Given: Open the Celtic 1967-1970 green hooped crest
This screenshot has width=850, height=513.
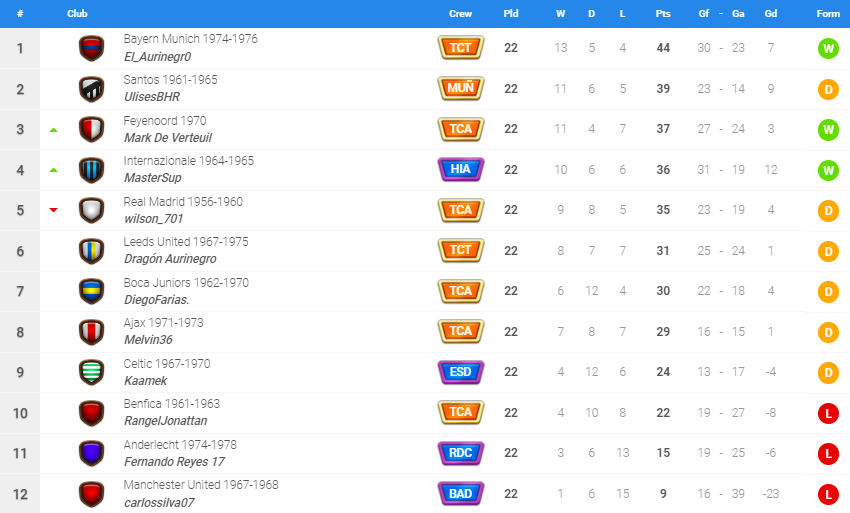Looking at the screenshot, I should click(x=92, y=373).
